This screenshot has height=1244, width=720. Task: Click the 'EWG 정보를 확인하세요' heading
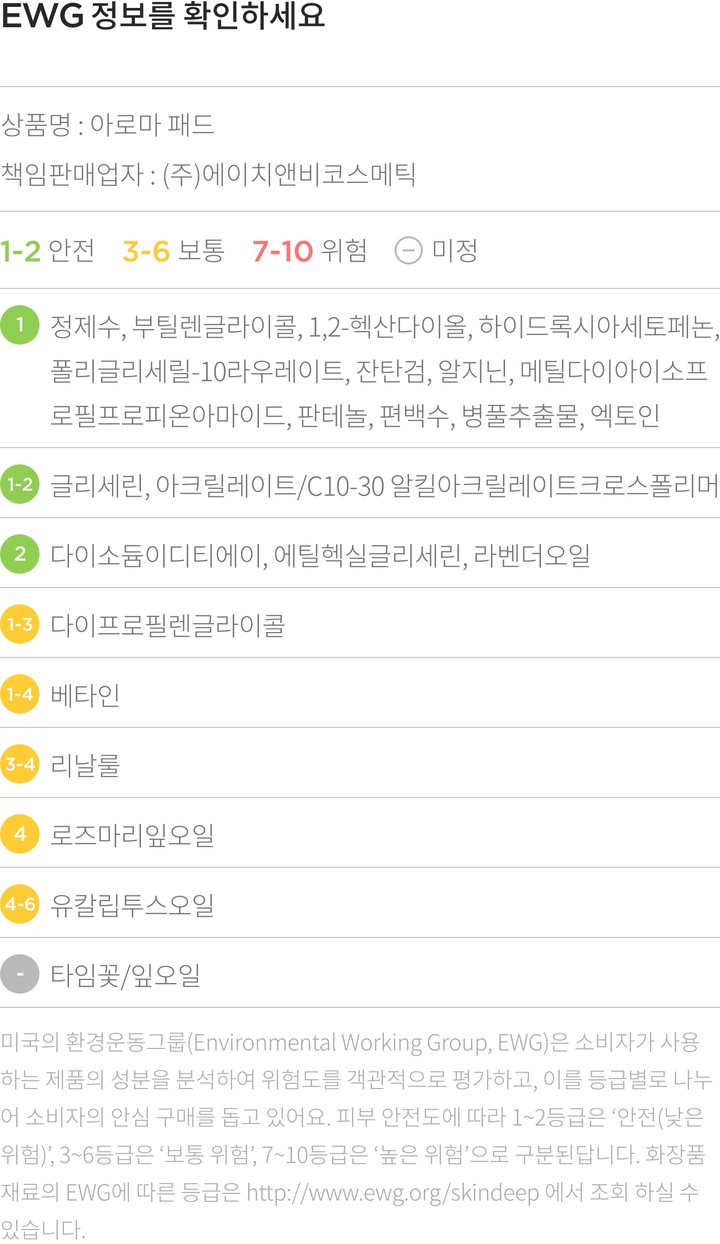click(x=163, y=19)
